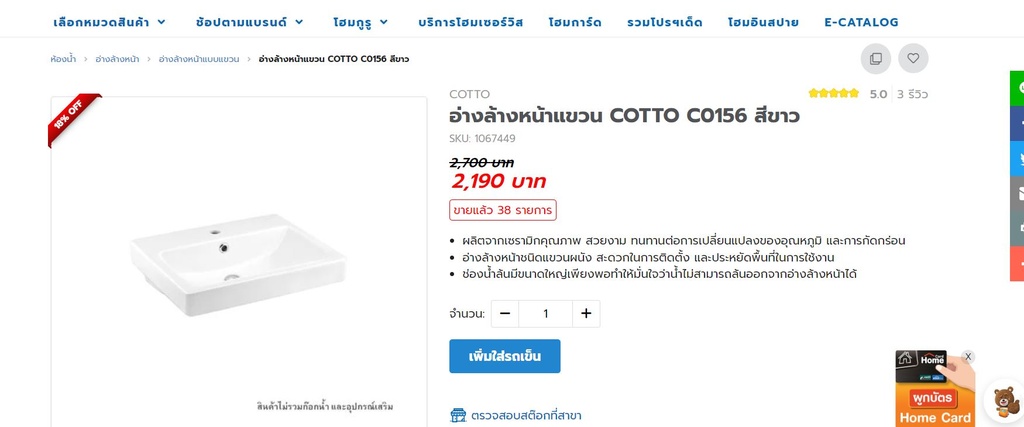Expand the โฮมกูรู dropdown
Screen dimensions: 1024x427
click(x=361, y=22)
